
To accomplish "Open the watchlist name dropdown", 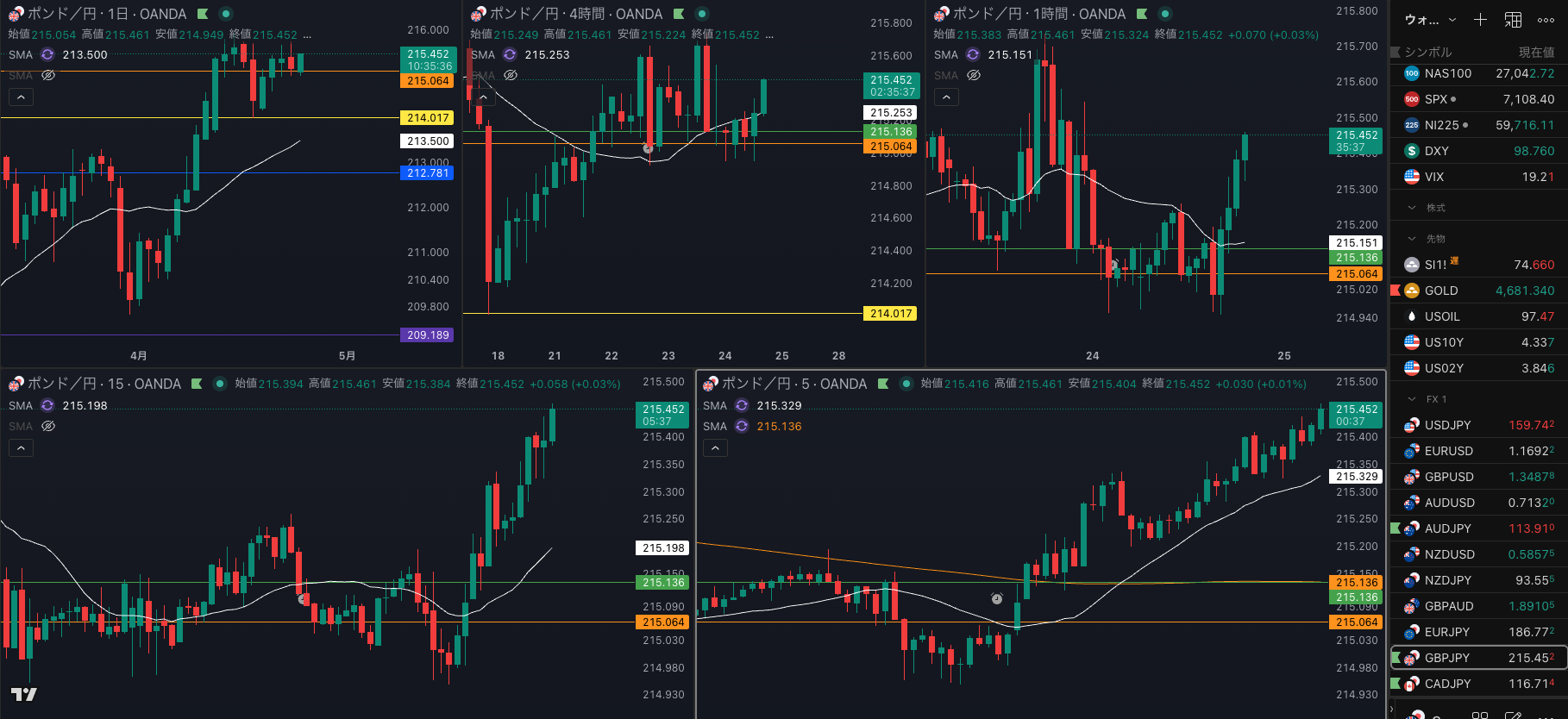I will pos(1429,19).
